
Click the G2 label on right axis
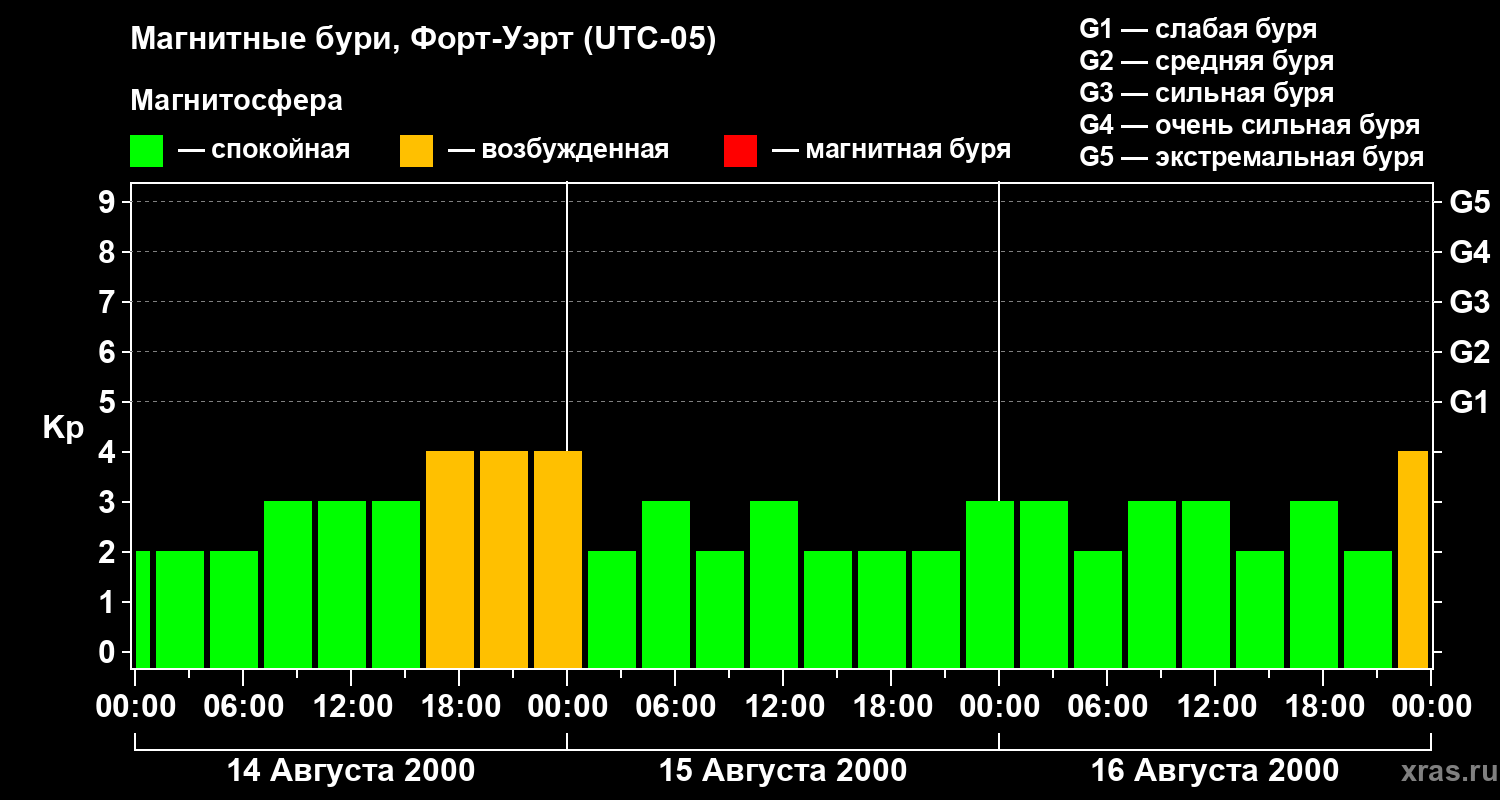tap(1469, 352)
